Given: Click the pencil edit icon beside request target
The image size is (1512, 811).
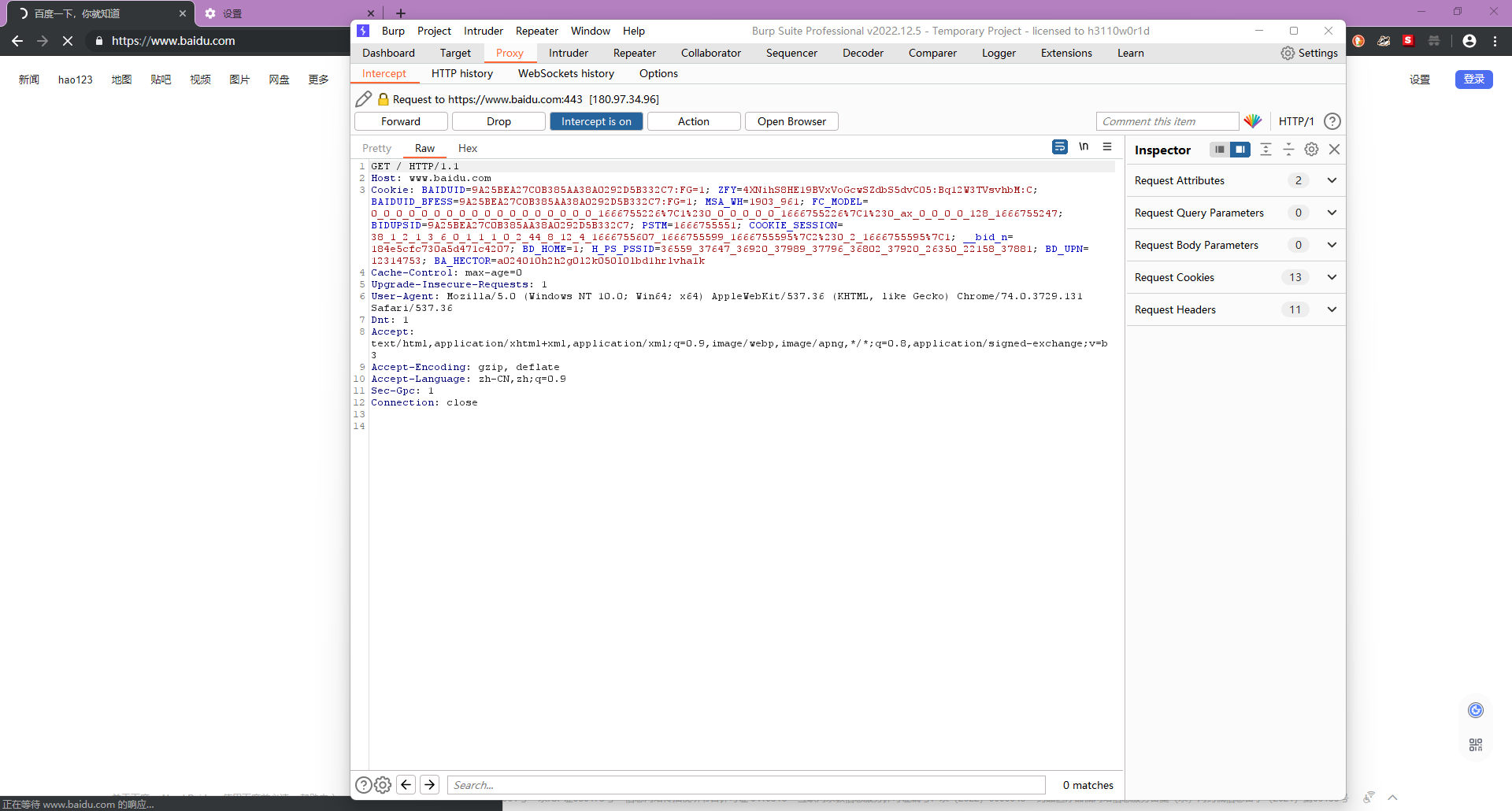Looking at the screenshot, I should coord(363,99).
